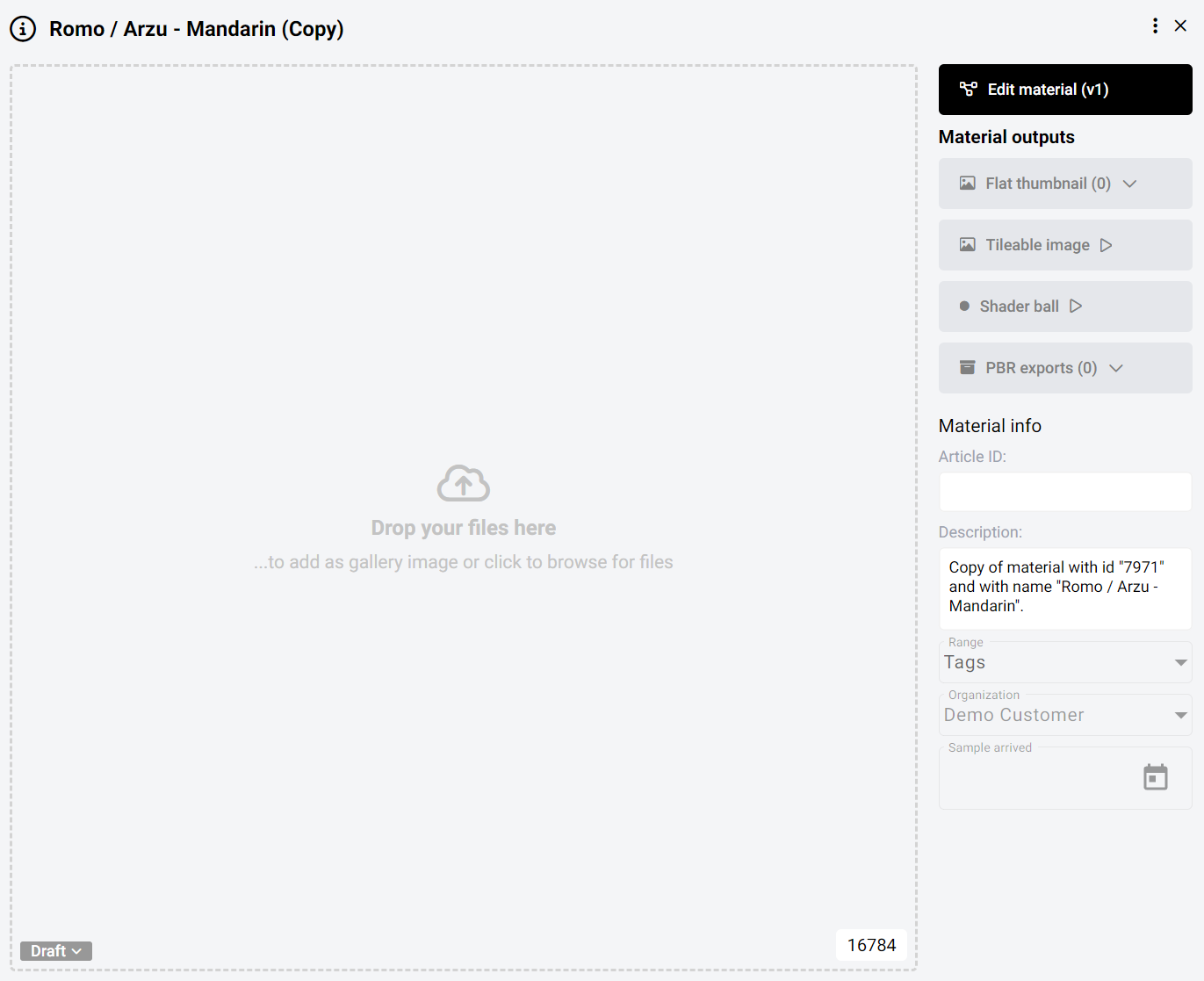Click the Shader ball sphere icon

point(964,307)
